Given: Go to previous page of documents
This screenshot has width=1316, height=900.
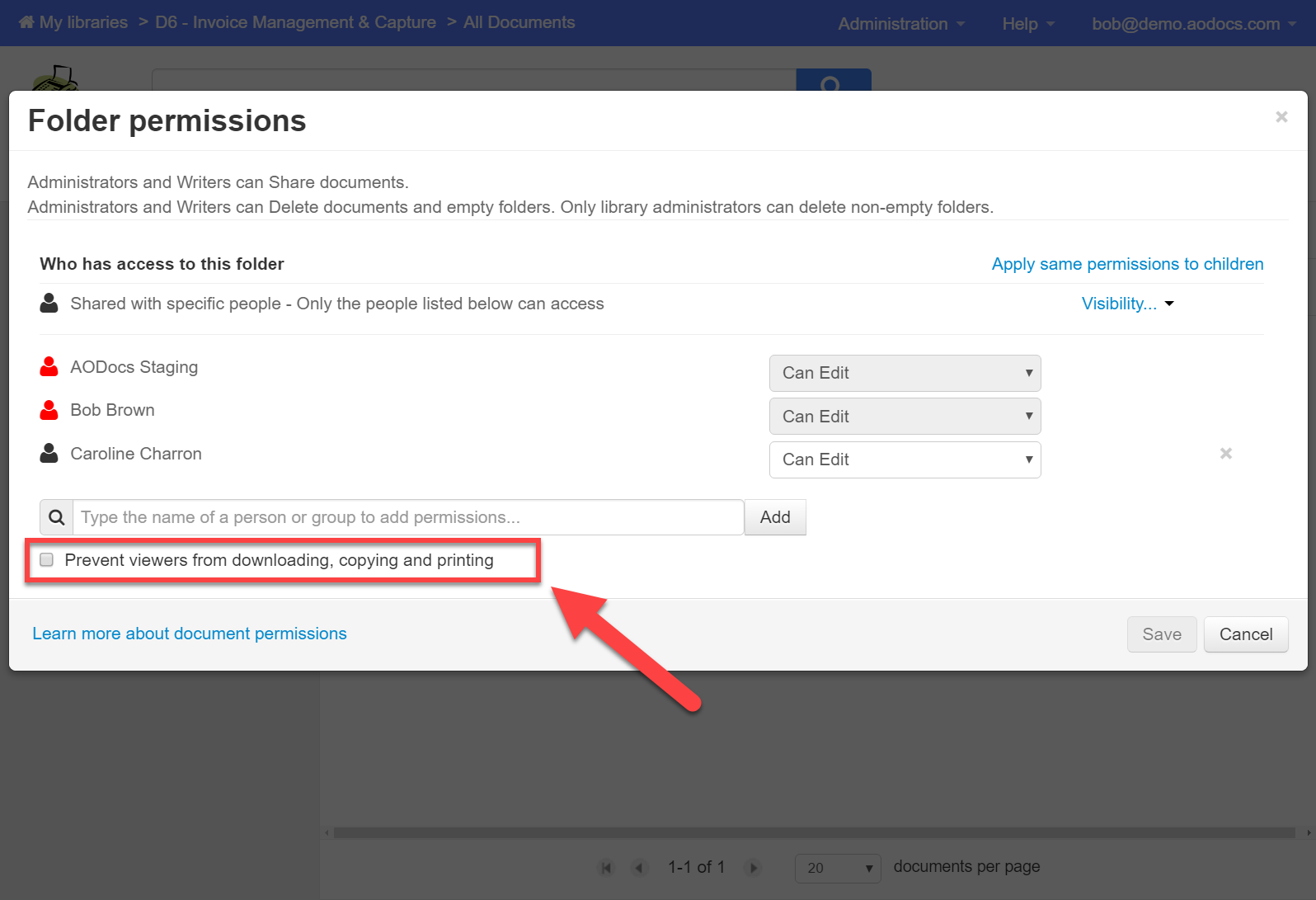Looking at the screenshot, I should pyautogui.click(x=639, y=867).
